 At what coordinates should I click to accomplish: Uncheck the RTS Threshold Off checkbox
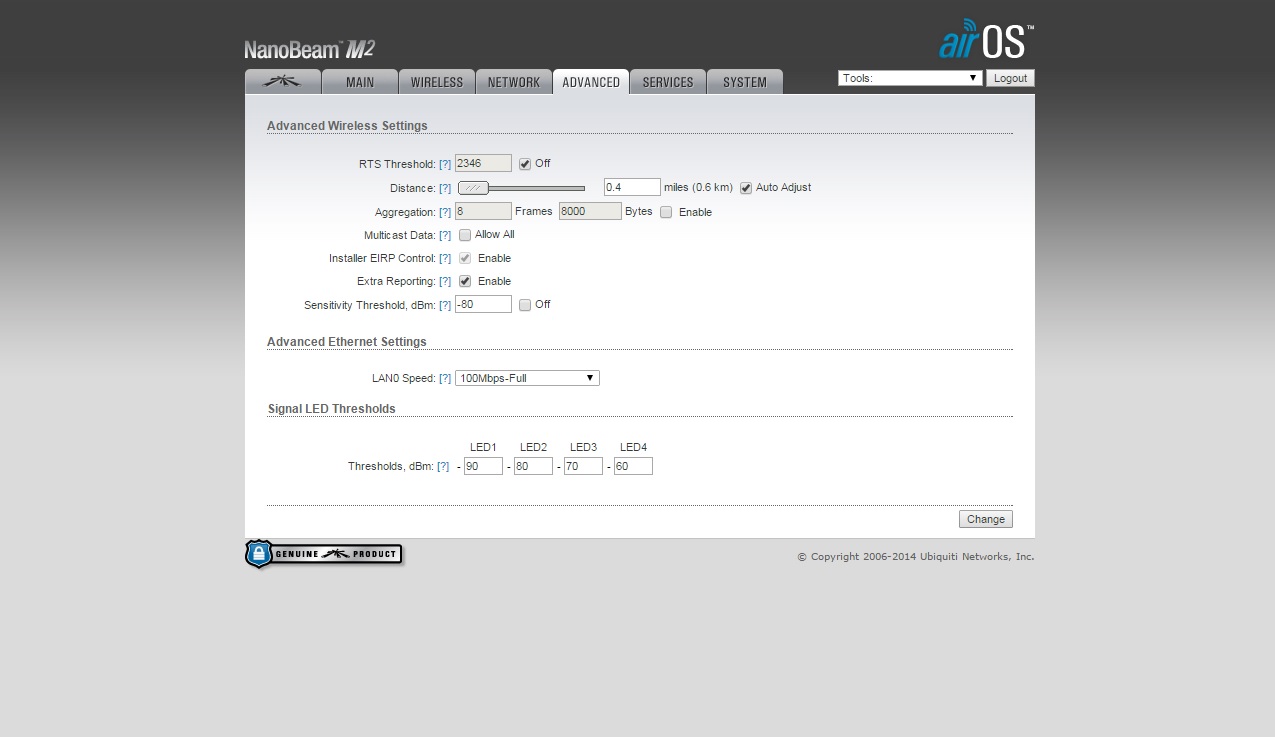(525, 164)
